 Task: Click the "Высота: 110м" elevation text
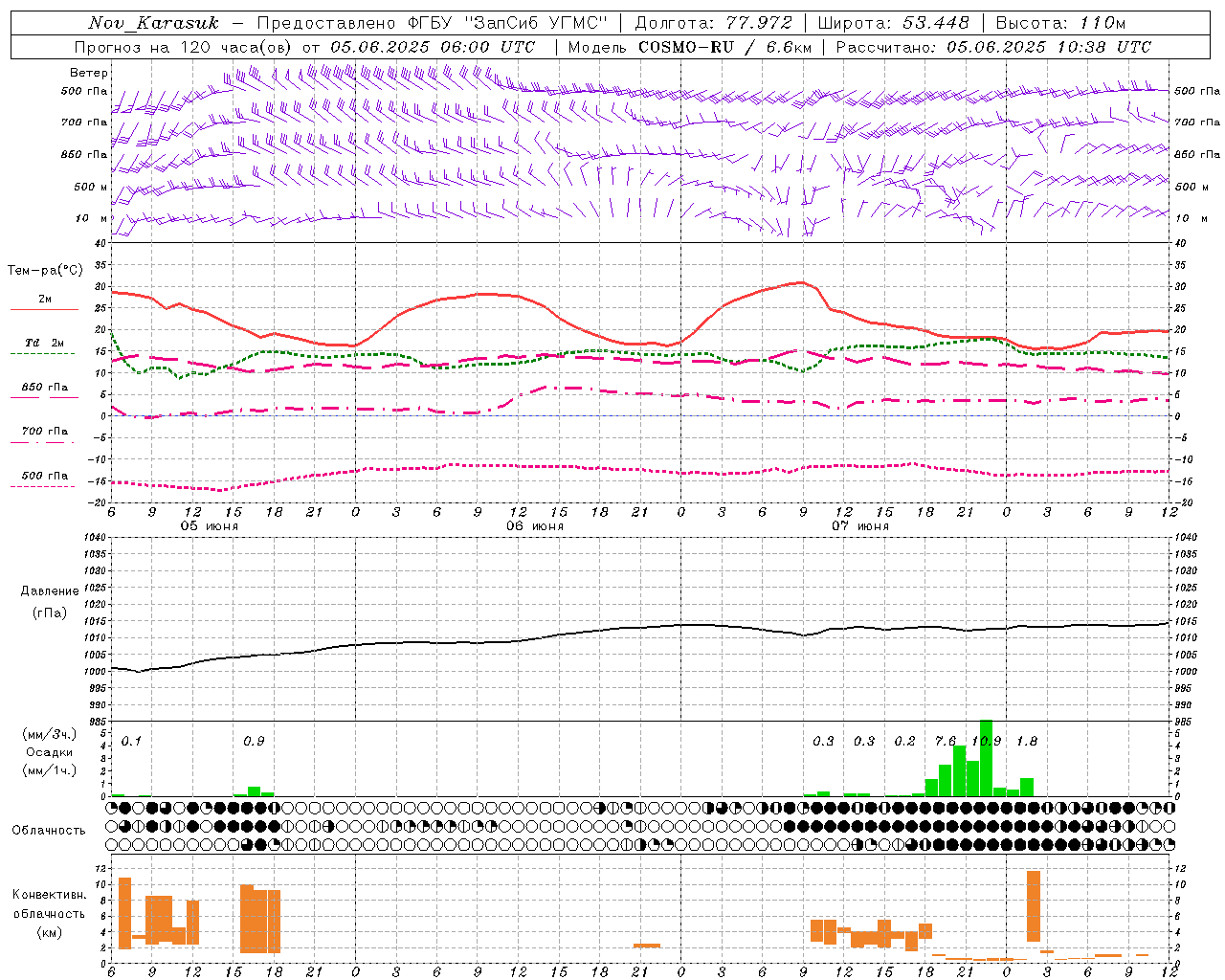coord(1060,23)
